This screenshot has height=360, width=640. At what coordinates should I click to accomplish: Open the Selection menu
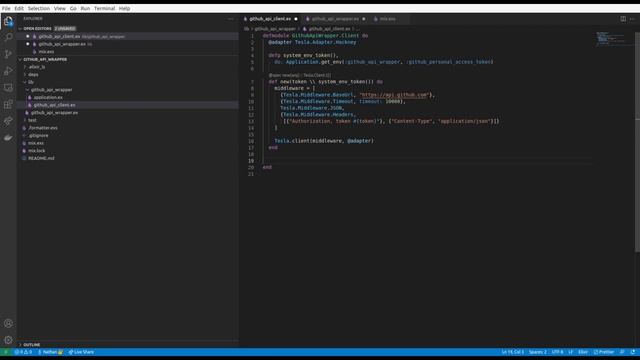[x=38, y=8]
